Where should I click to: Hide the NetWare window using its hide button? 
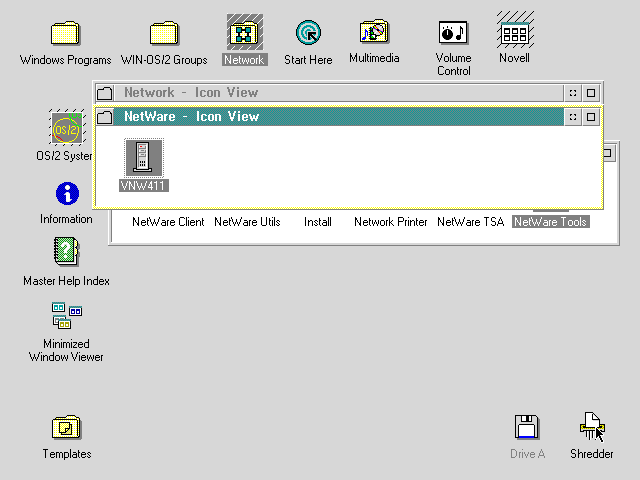[x=573, y=117]
